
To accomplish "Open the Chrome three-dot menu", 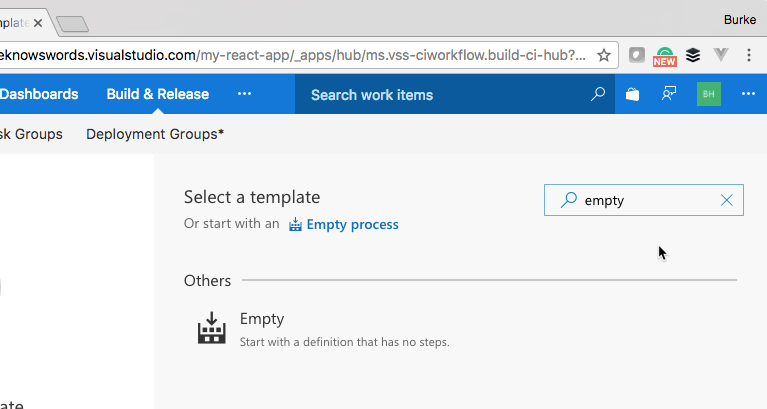I will (749, 55).
